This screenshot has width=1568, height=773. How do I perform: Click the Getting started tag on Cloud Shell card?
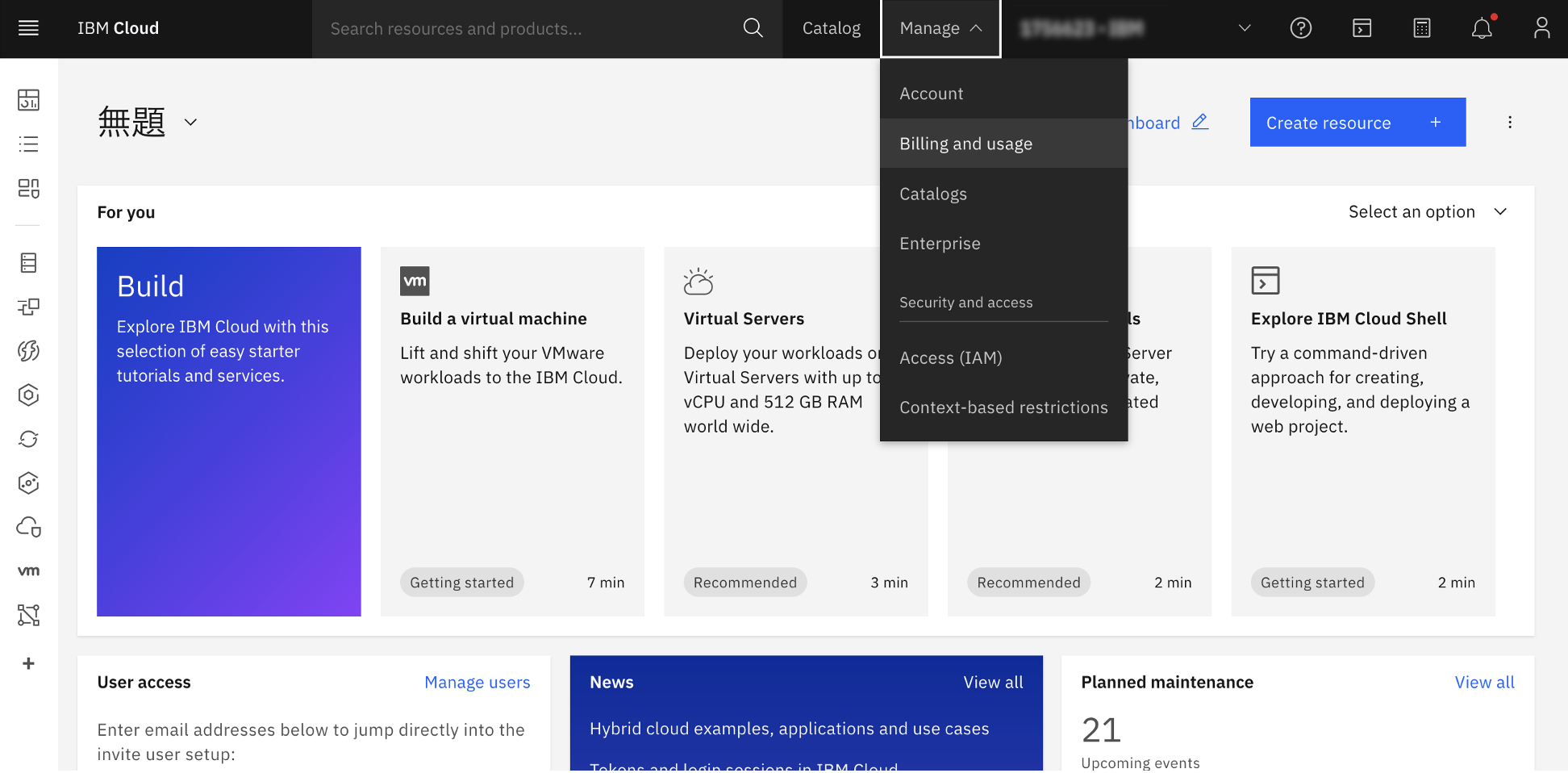pyautogui.click(x=1312, y=583)
